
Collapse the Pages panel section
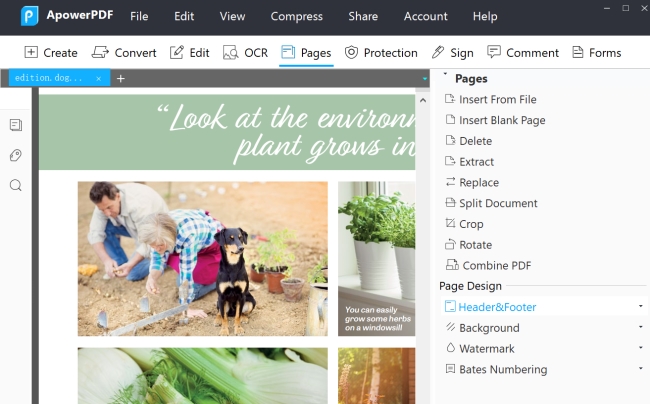[445, 74]
